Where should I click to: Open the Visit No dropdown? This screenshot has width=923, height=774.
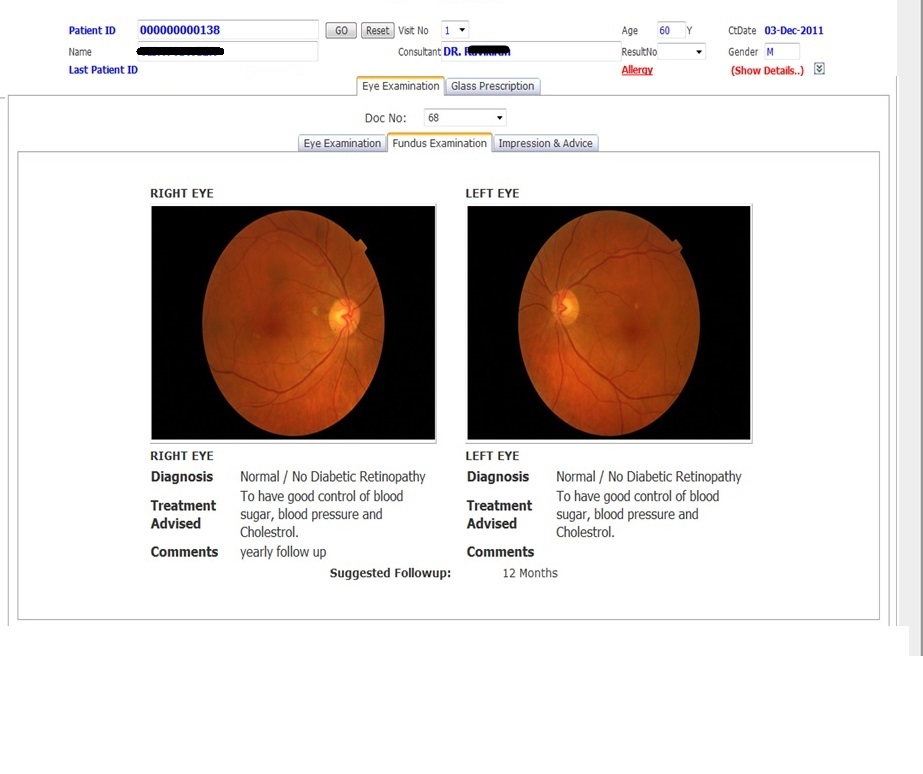[x=455, y=30]
